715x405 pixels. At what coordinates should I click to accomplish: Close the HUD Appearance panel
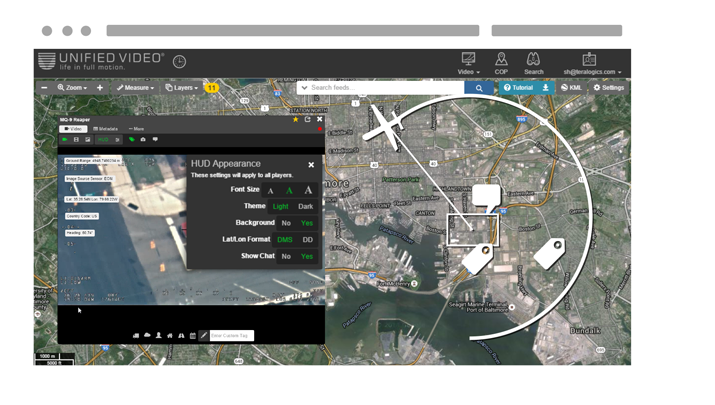311,165
